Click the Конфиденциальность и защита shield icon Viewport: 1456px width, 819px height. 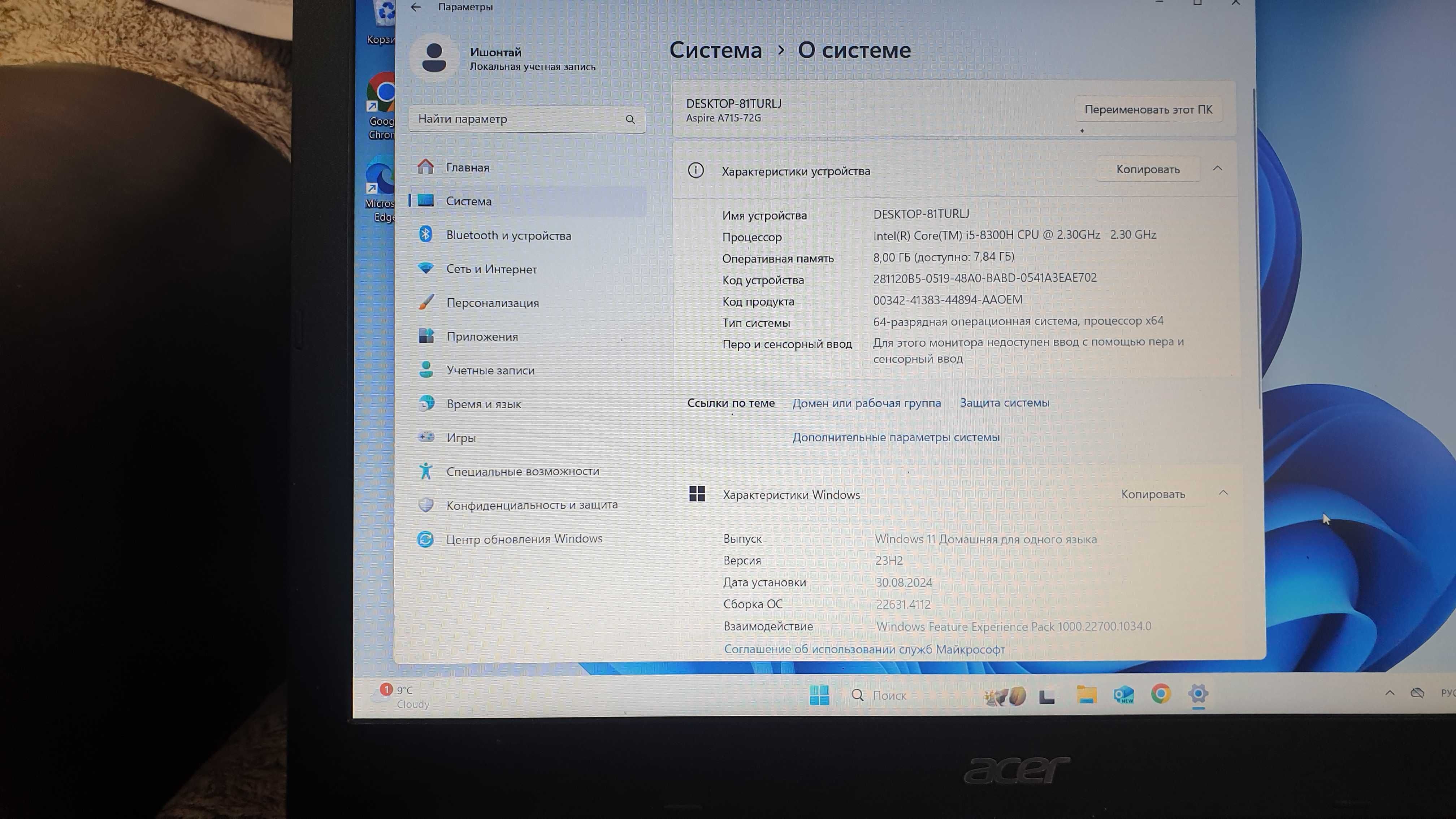(426, 505)
